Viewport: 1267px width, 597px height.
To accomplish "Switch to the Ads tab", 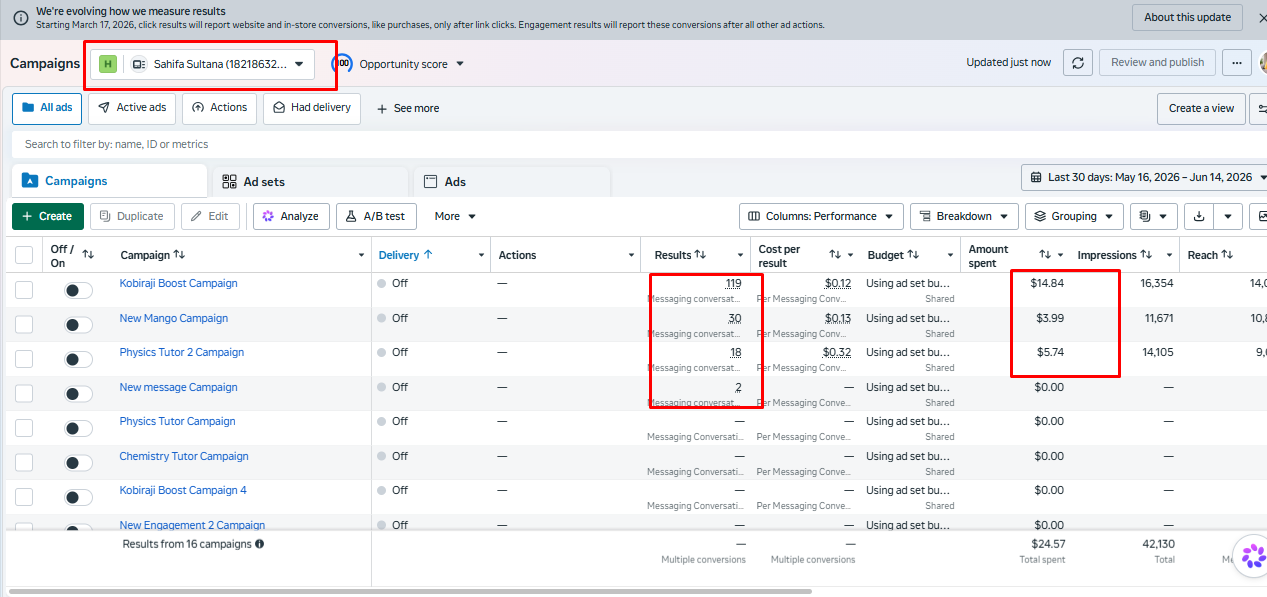I will click(512, 182).
